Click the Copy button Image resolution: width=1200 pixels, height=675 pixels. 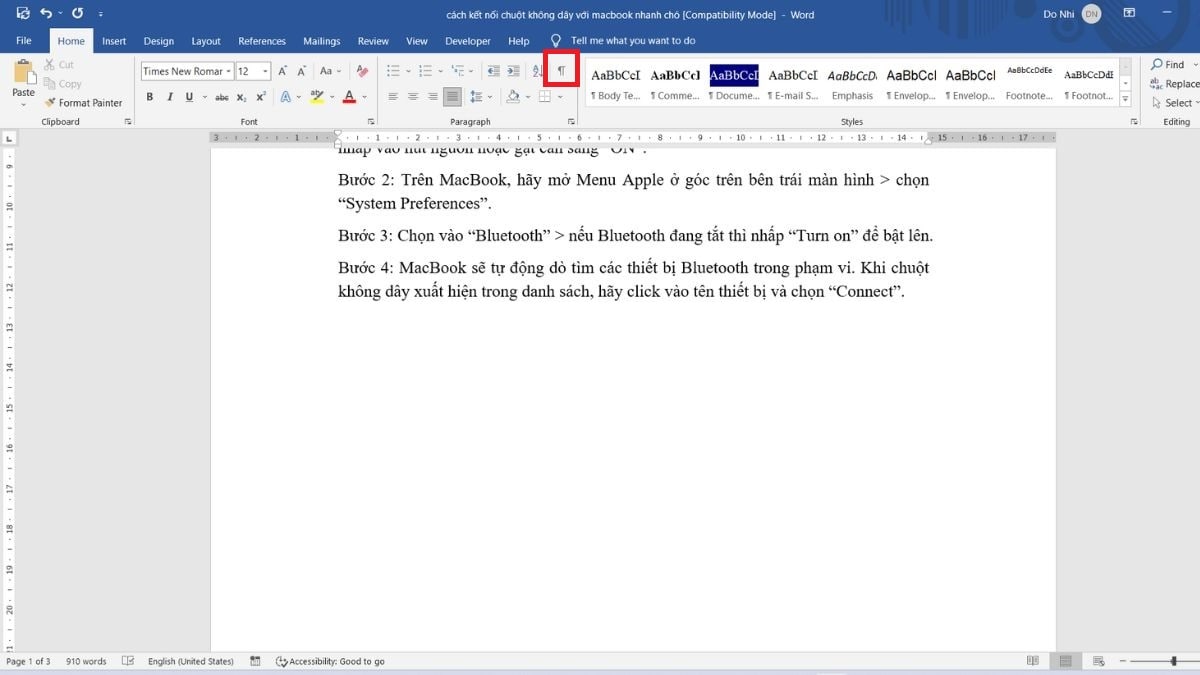pos(63,84)
